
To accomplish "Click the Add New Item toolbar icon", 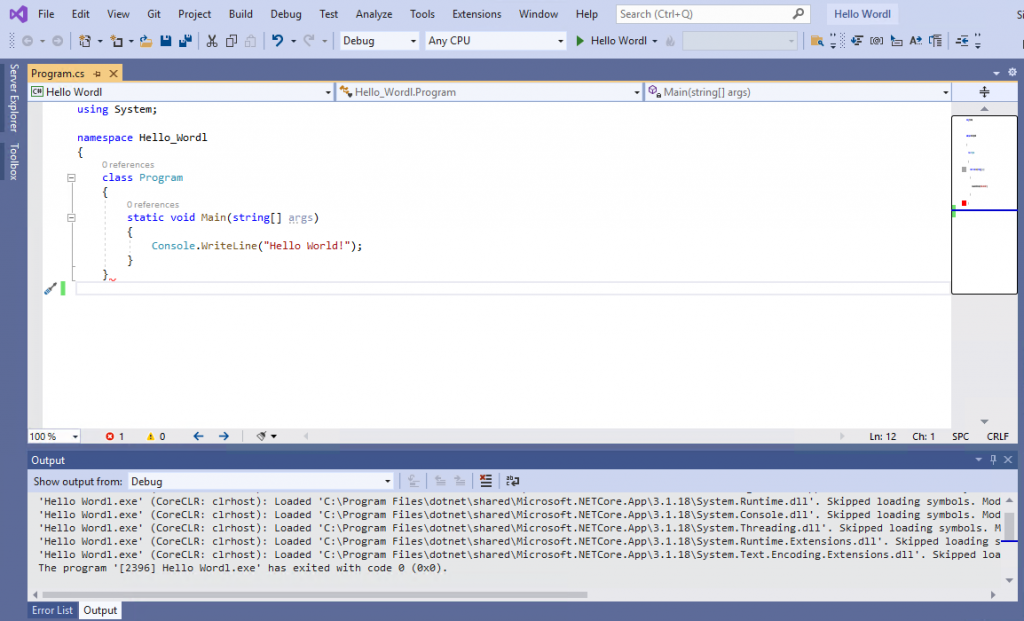I will click(x=116, y=41).
